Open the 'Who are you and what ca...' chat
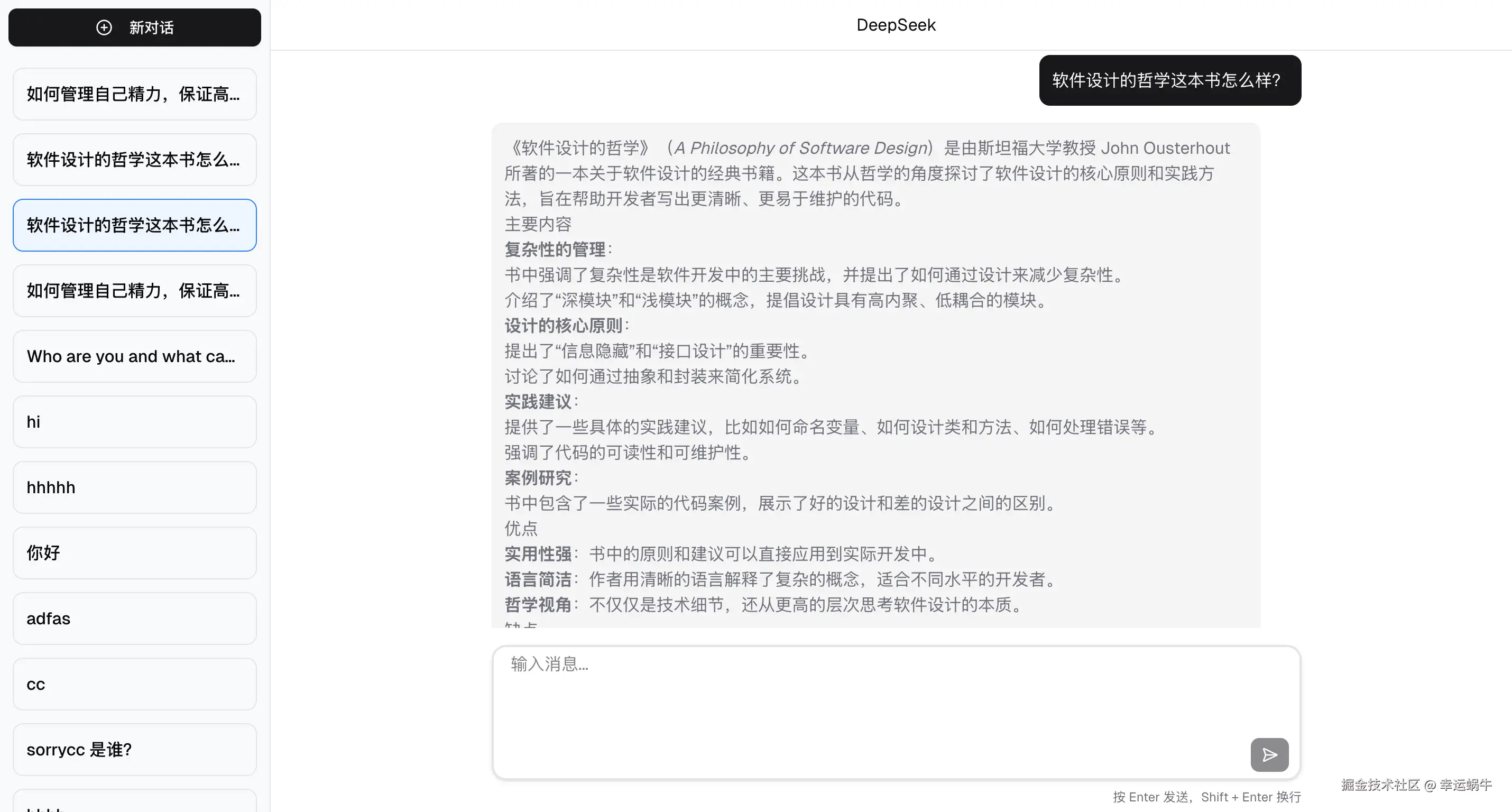The image size is (1512, 812). (x=134, y=356)
